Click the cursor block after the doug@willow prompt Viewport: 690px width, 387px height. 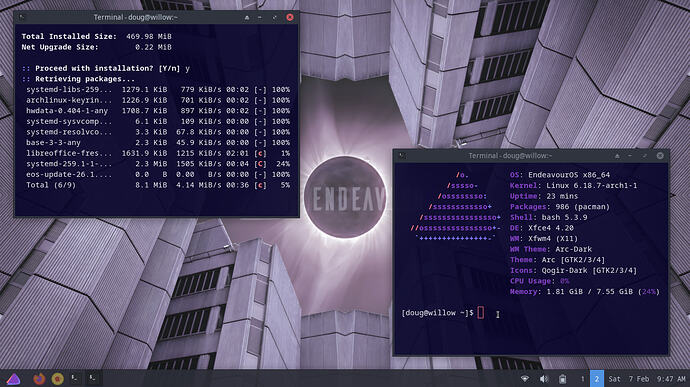click(481, 313)
